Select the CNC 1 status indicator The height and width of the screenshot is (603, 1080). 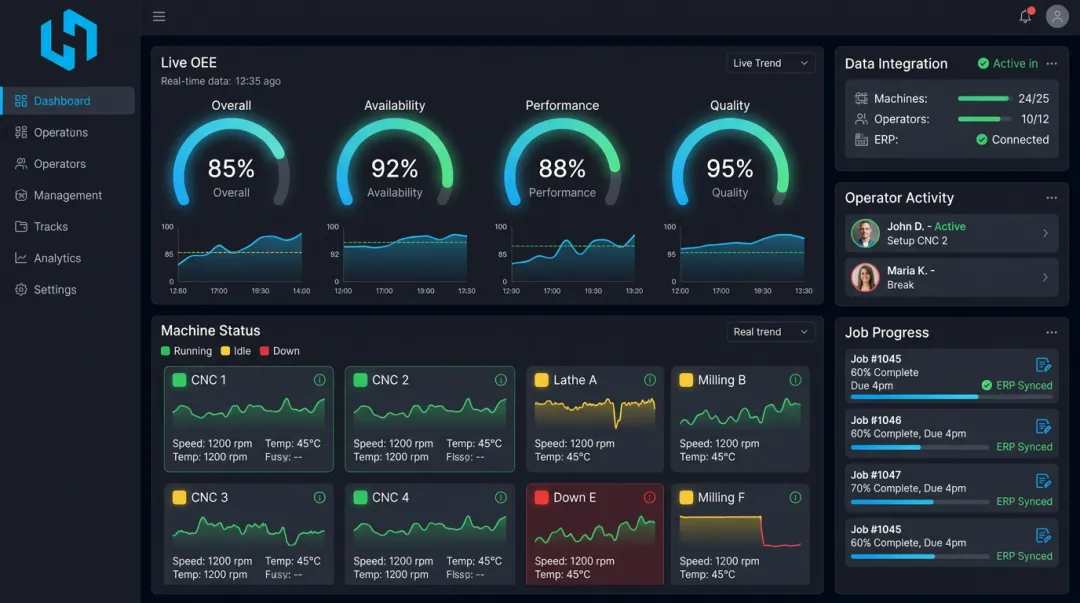coord(179,380)
